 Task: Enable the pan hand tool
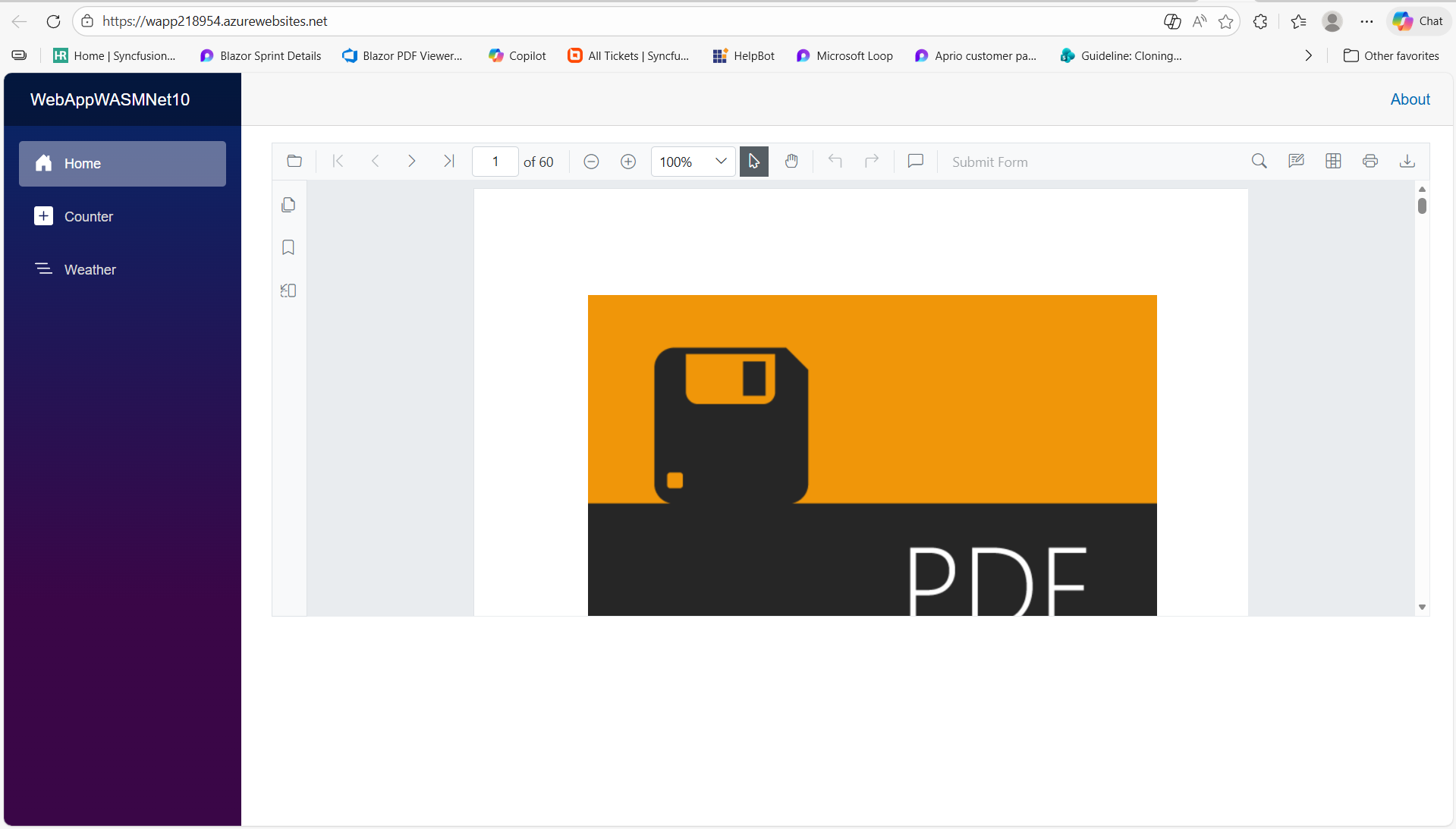[x=791, y=162]
